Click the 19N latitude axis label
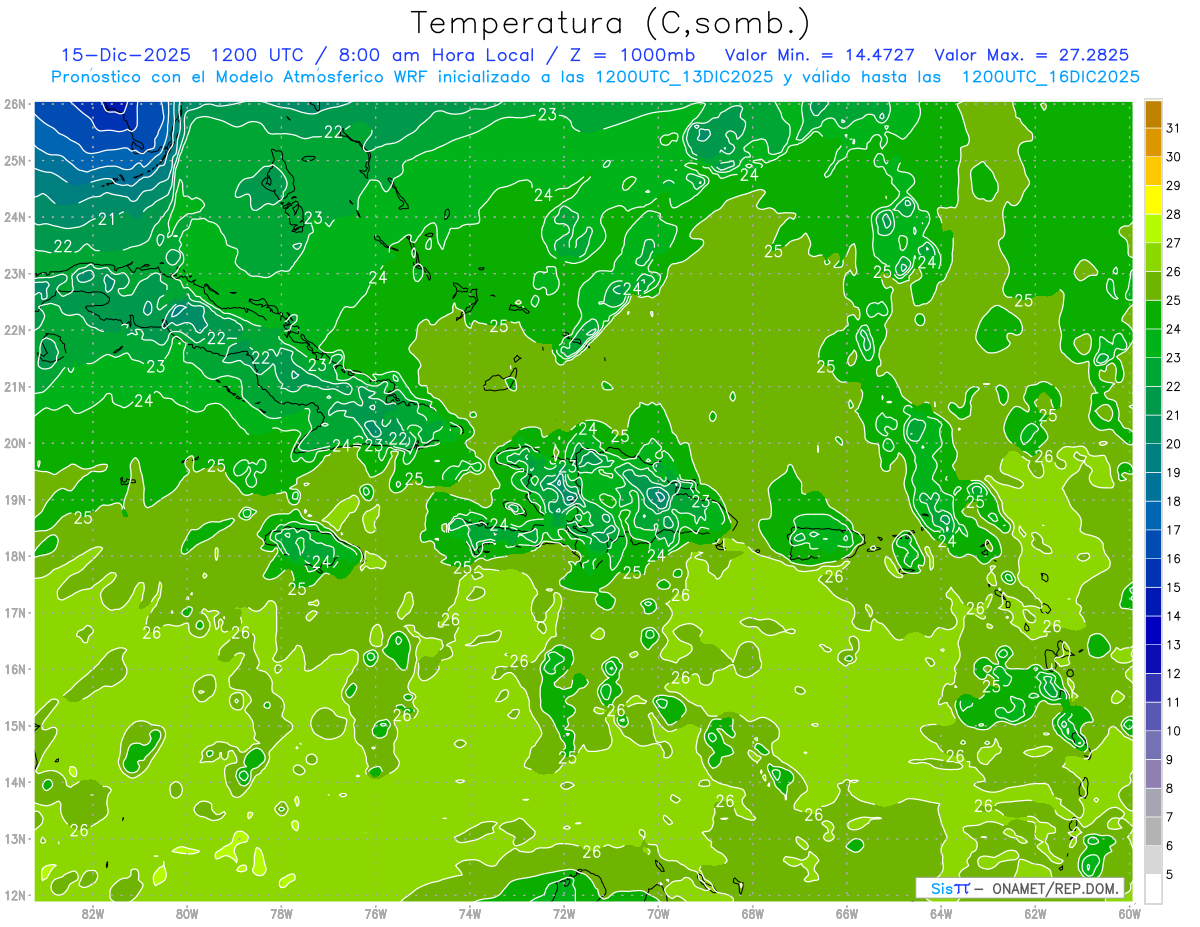 (x=15, y=499)
